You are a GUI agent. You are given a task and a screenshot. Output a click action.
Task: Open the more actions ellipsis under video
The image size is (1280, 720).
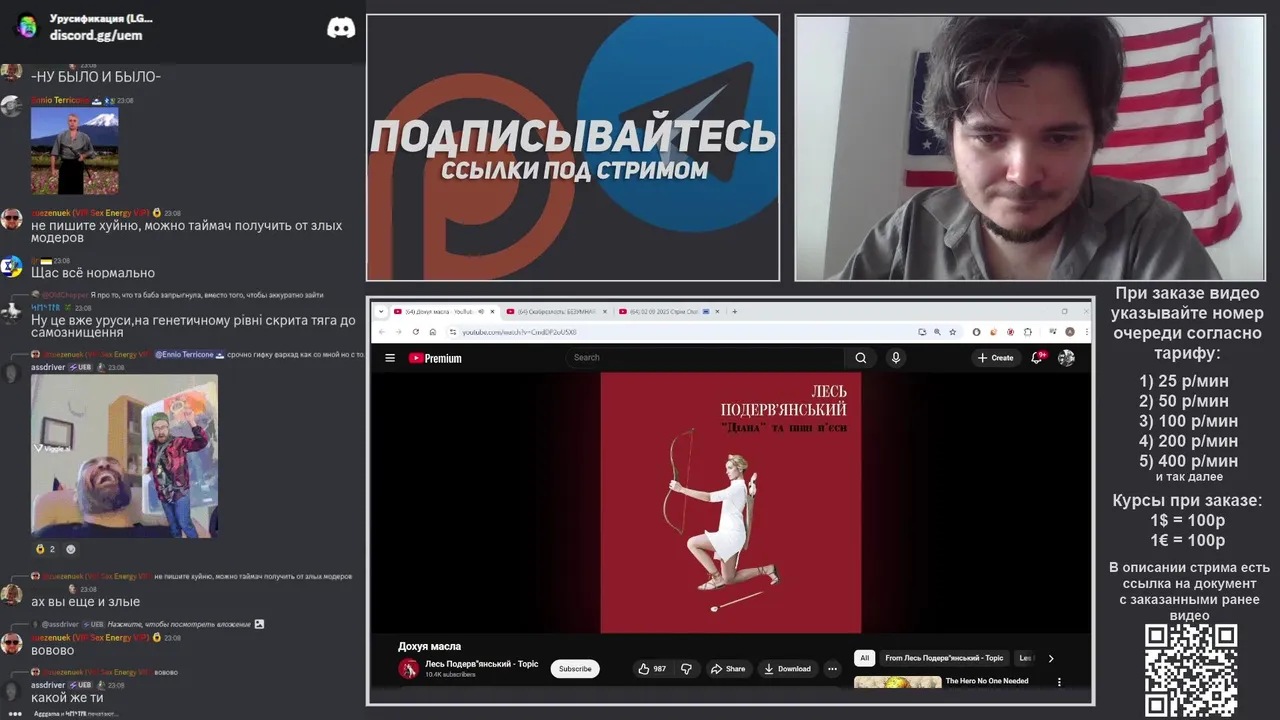(x=832, y=669)
